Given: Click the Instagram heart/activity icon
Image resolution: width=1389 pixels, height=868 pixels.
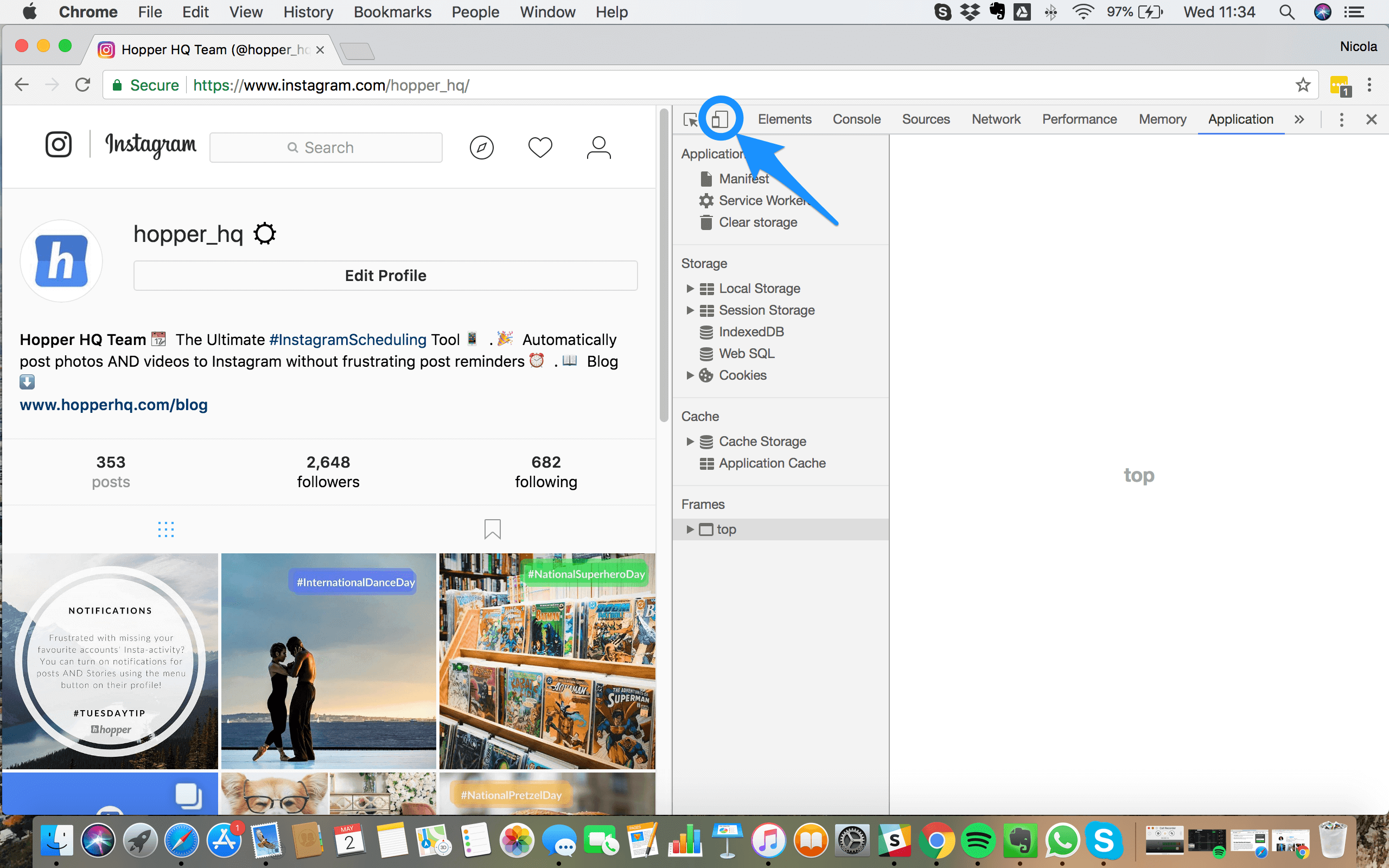Looking at the screenshot, I should (540, 147).
